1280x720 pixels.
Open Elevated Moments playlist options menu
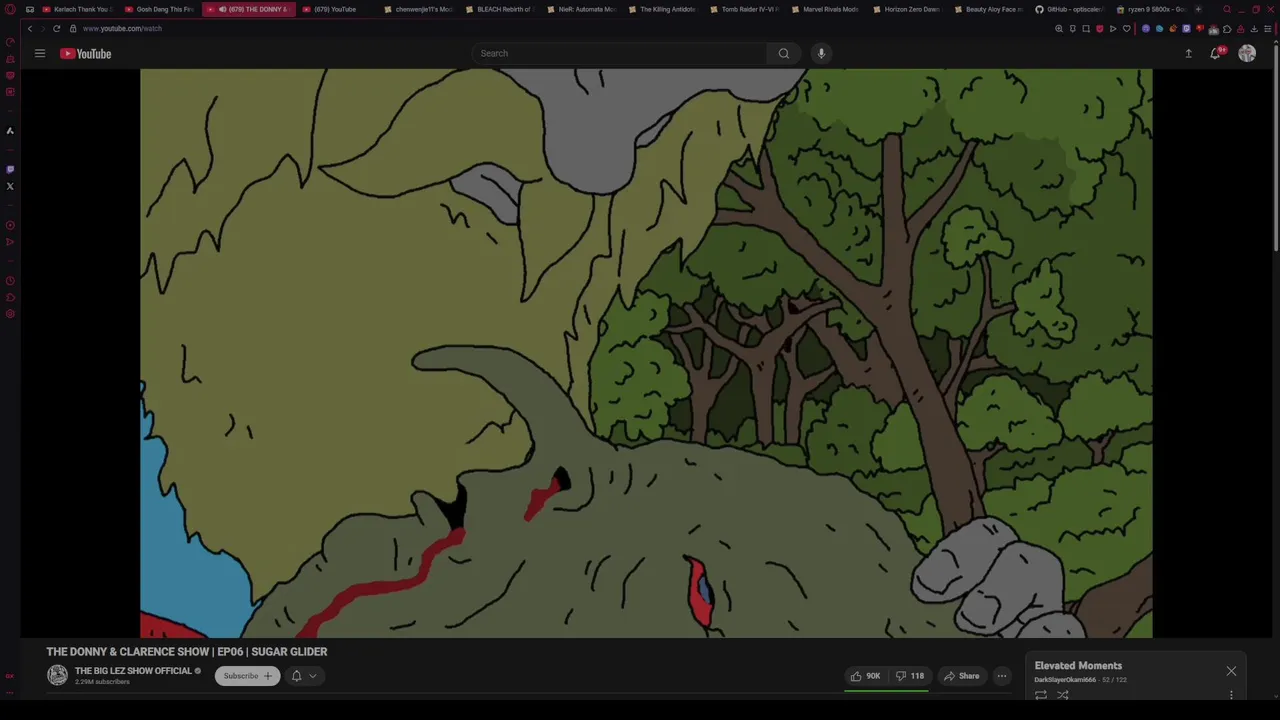coord(1231,695)
